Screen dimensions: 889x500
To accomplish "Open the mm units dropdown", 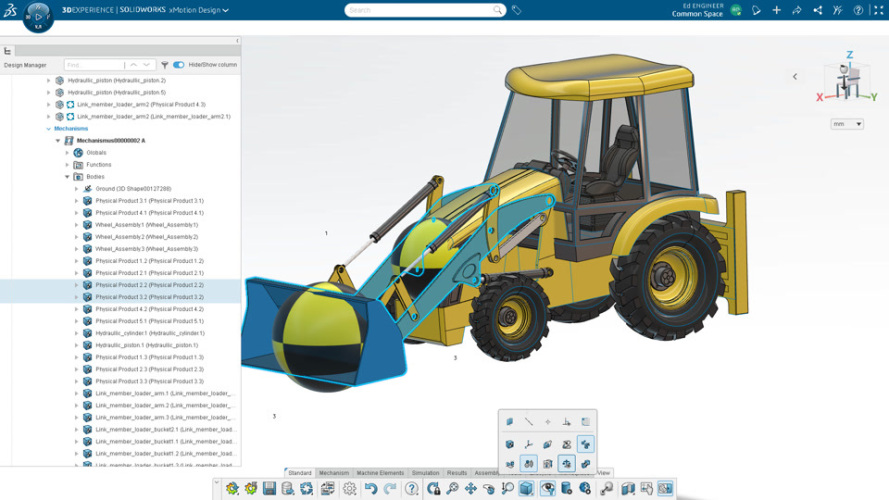I will click(847, 124).
